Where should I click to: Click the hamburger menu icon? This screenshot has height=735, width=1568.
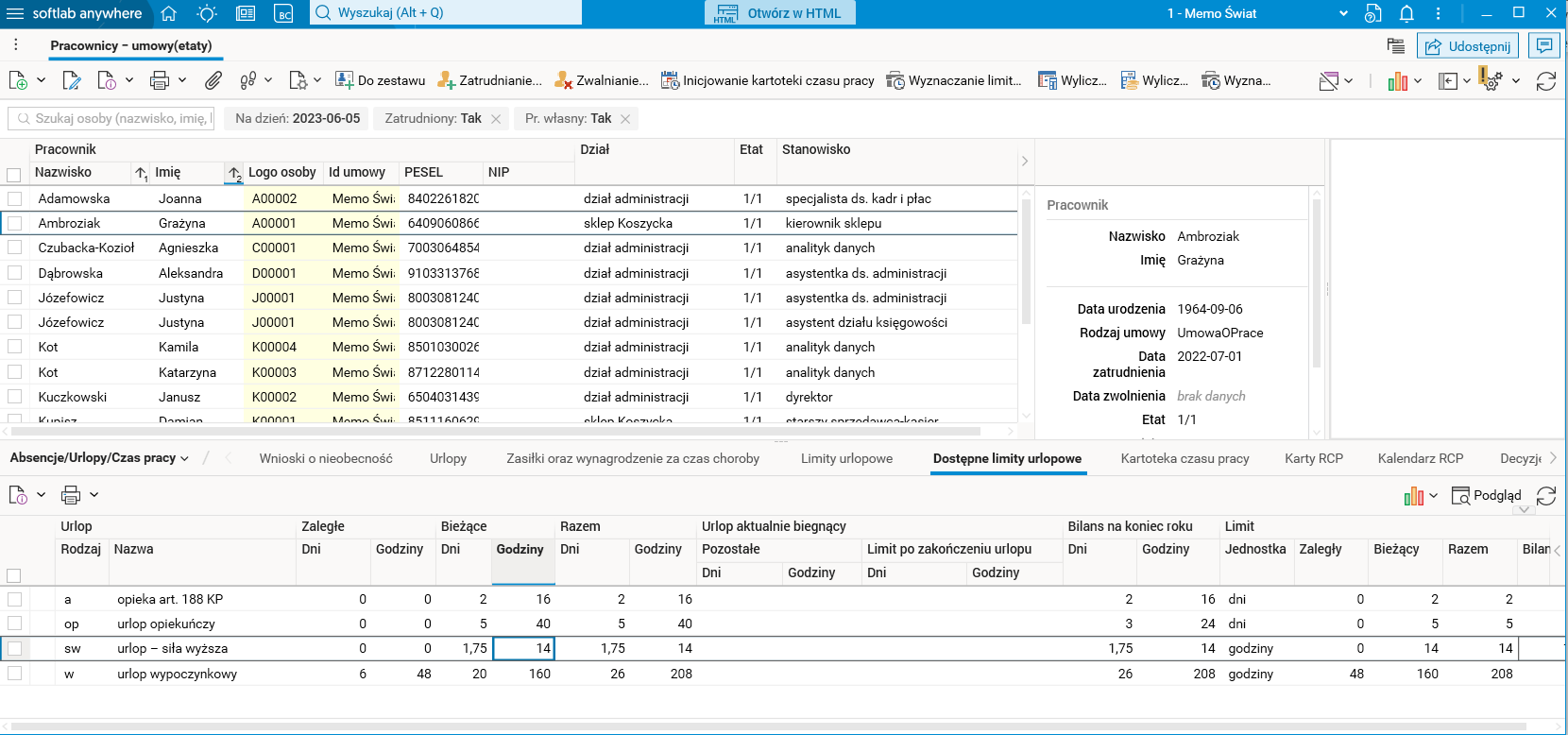[15, 13]
